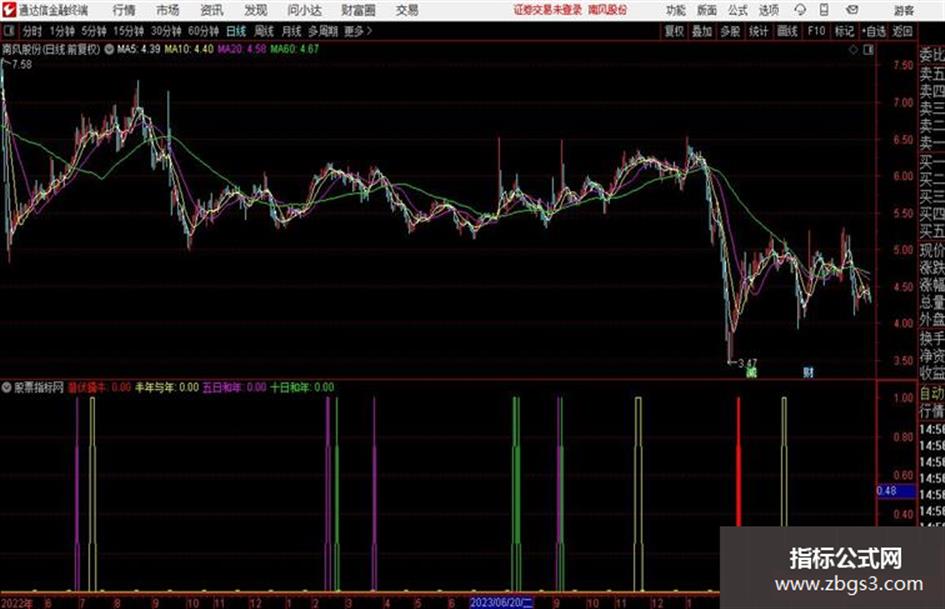945x609 pixels.
Task: Click the 3.47 low price marker
Action: tap(747, 363)
